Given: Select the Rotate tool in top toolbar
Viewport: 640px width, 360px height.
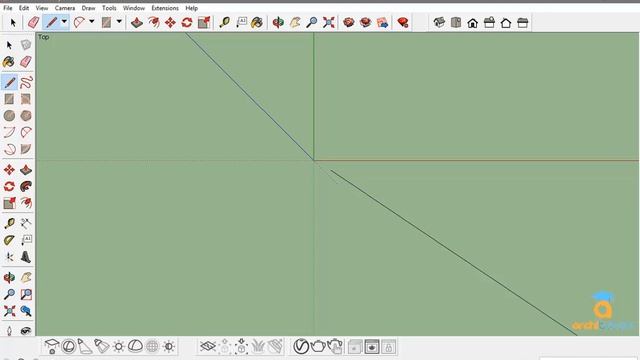Looking at the screenshot, I should coord(187,22).
